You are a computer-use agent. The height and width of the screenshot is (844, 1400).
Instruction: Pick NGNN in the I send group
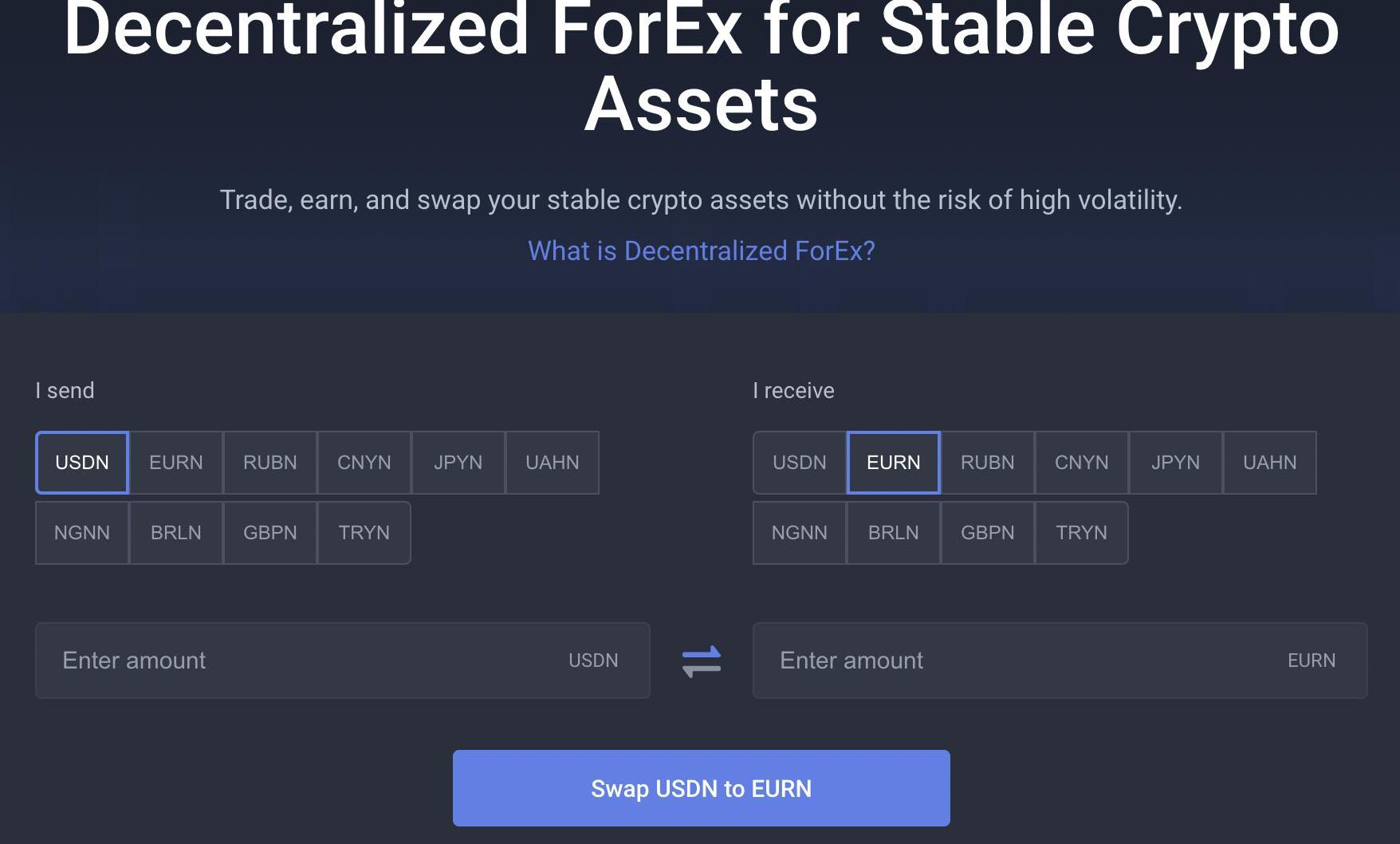tap(82, 533)
